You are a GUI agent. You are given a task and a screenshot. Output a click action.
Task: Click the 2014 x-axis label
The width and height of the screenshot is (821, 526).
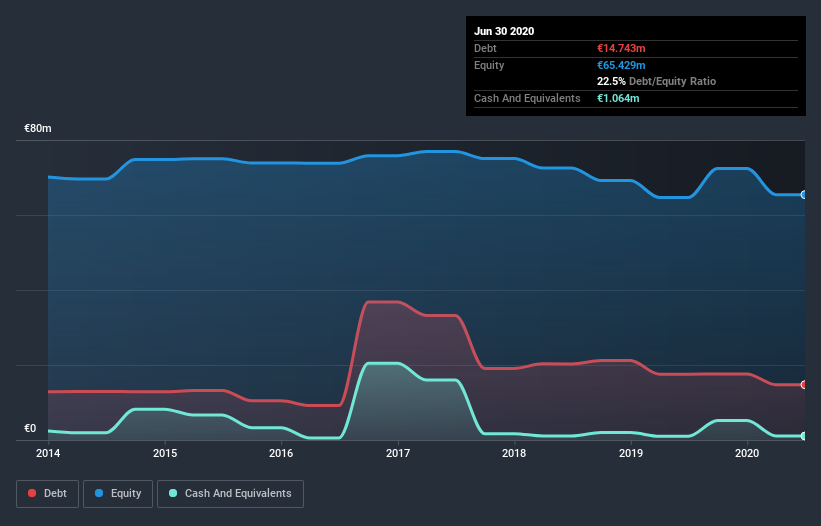coord(48,453)
